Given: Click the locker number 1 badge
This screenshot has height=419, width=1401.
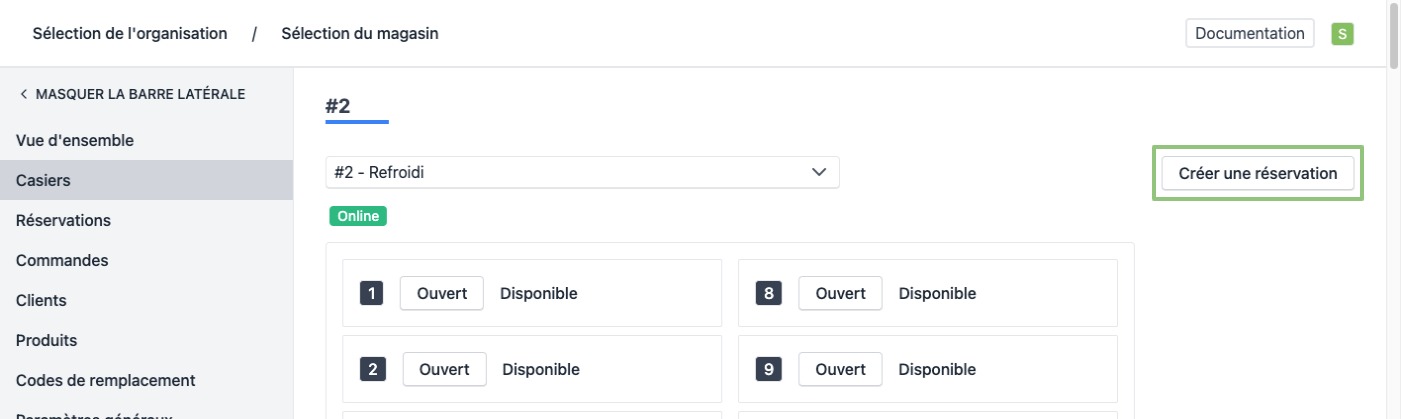Looking at the screenshot, I should tap(371, 294).
